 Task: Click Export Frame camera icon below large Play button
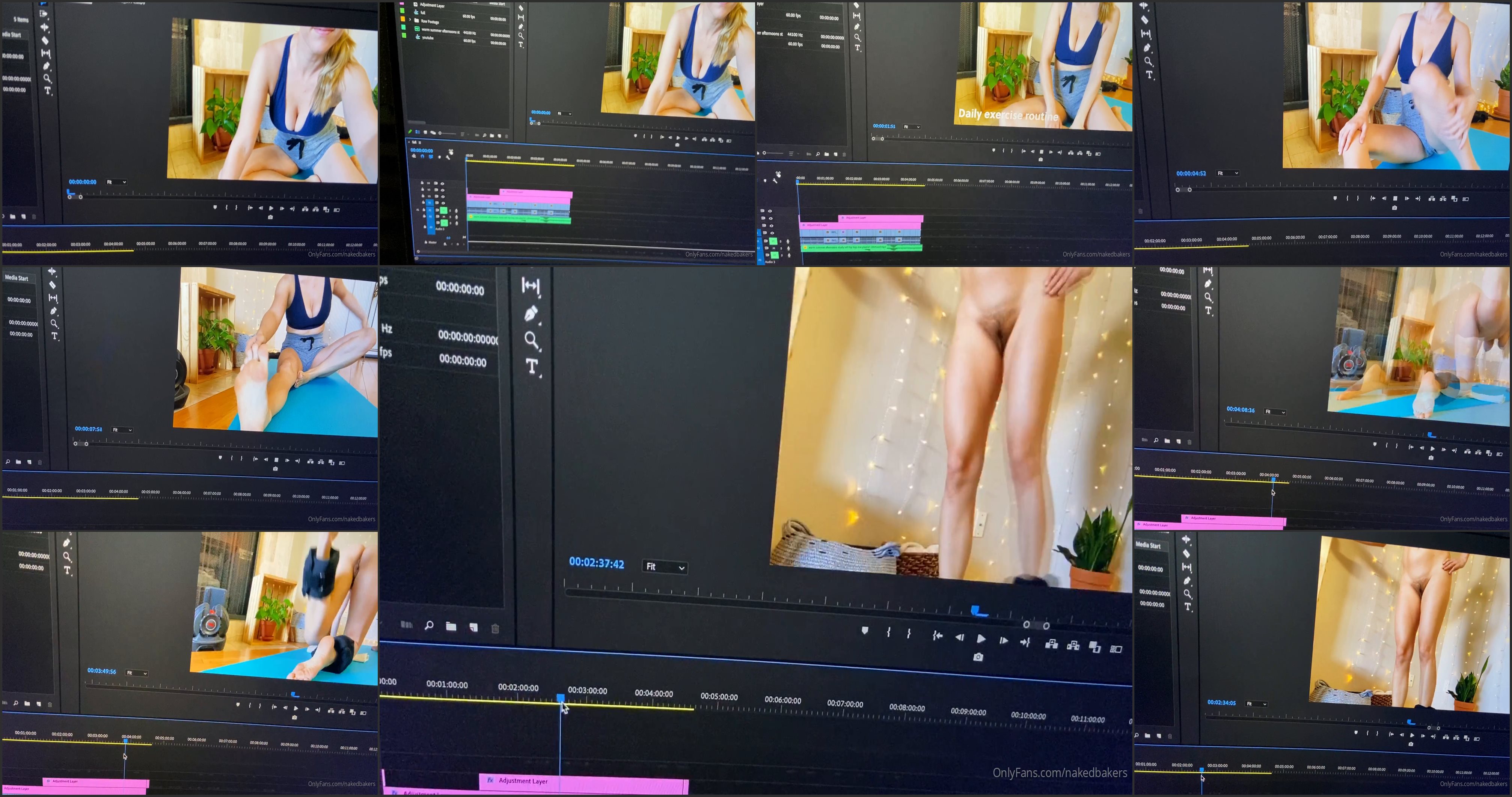pyautogui.click(x=978, y=657)
